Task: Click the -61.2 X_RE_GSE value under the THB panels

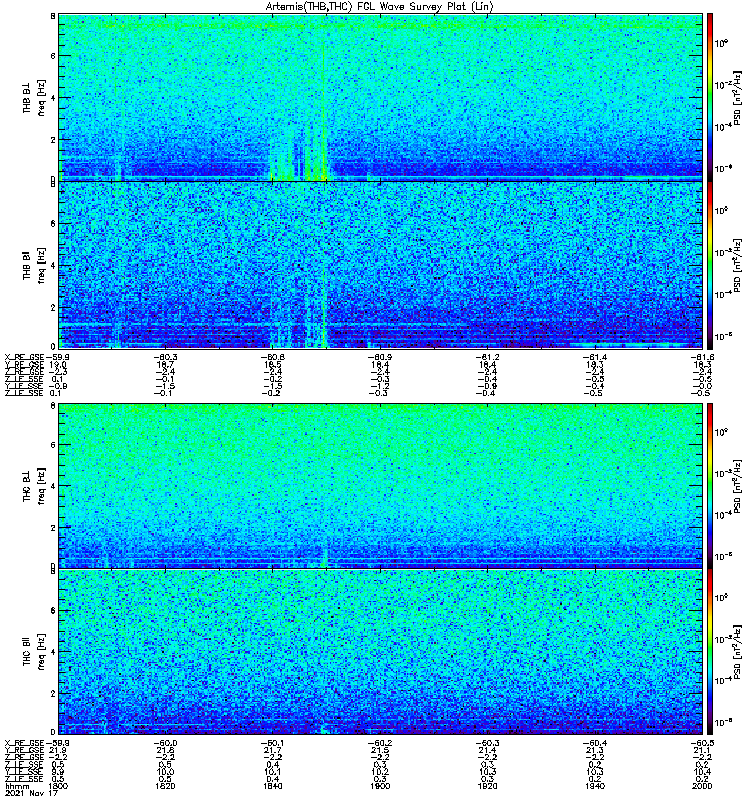Action: coord(487,357)
